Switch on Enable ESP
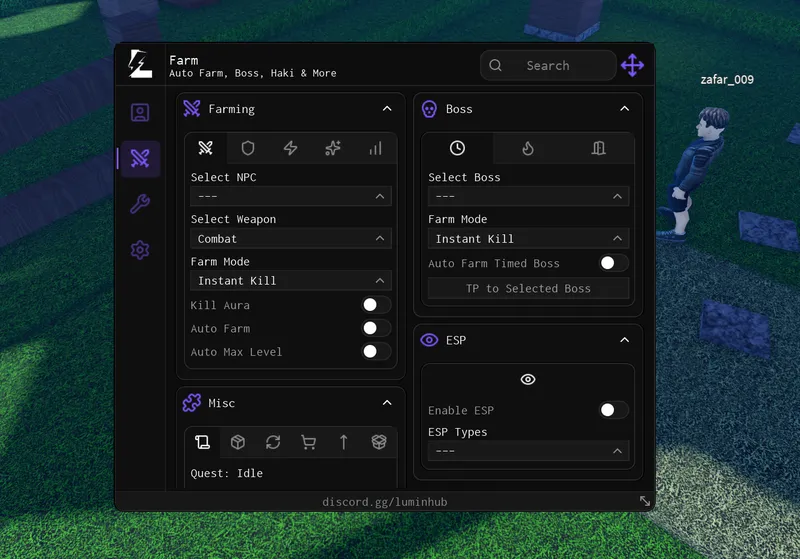This screenshot has width=800, height=559. pyautogui.click(x=613, y=410)
